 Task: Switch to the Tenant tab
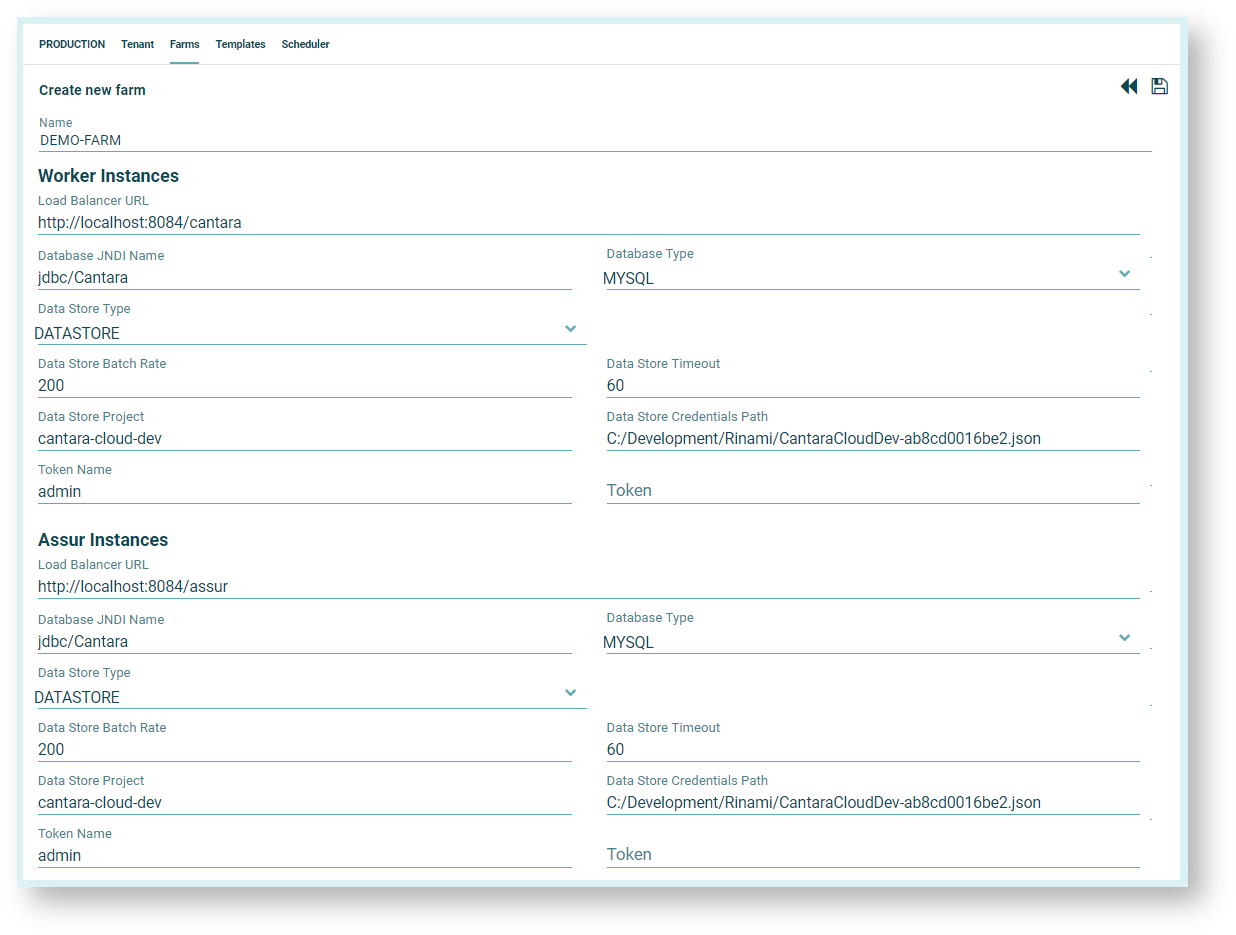coord(137,45)
